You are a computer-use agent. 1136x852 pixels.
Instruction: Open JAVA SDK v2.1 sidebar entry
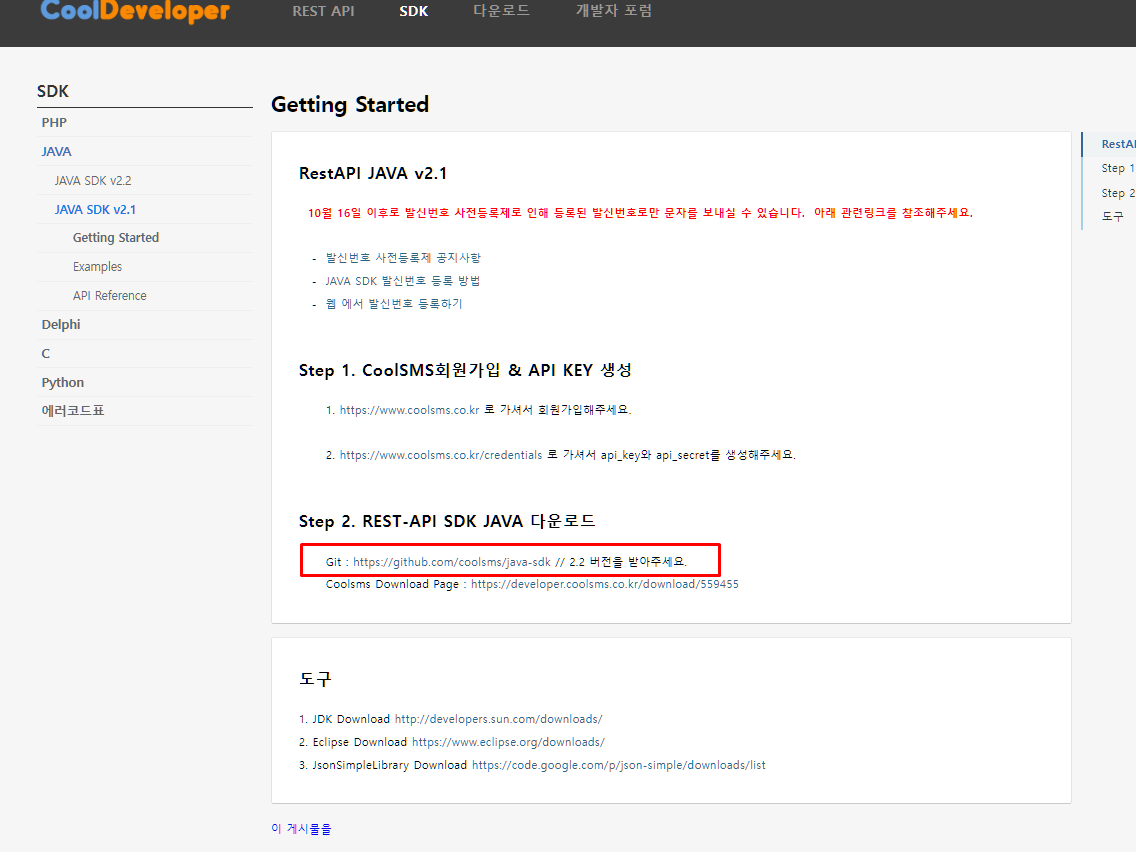coord(95,209)
